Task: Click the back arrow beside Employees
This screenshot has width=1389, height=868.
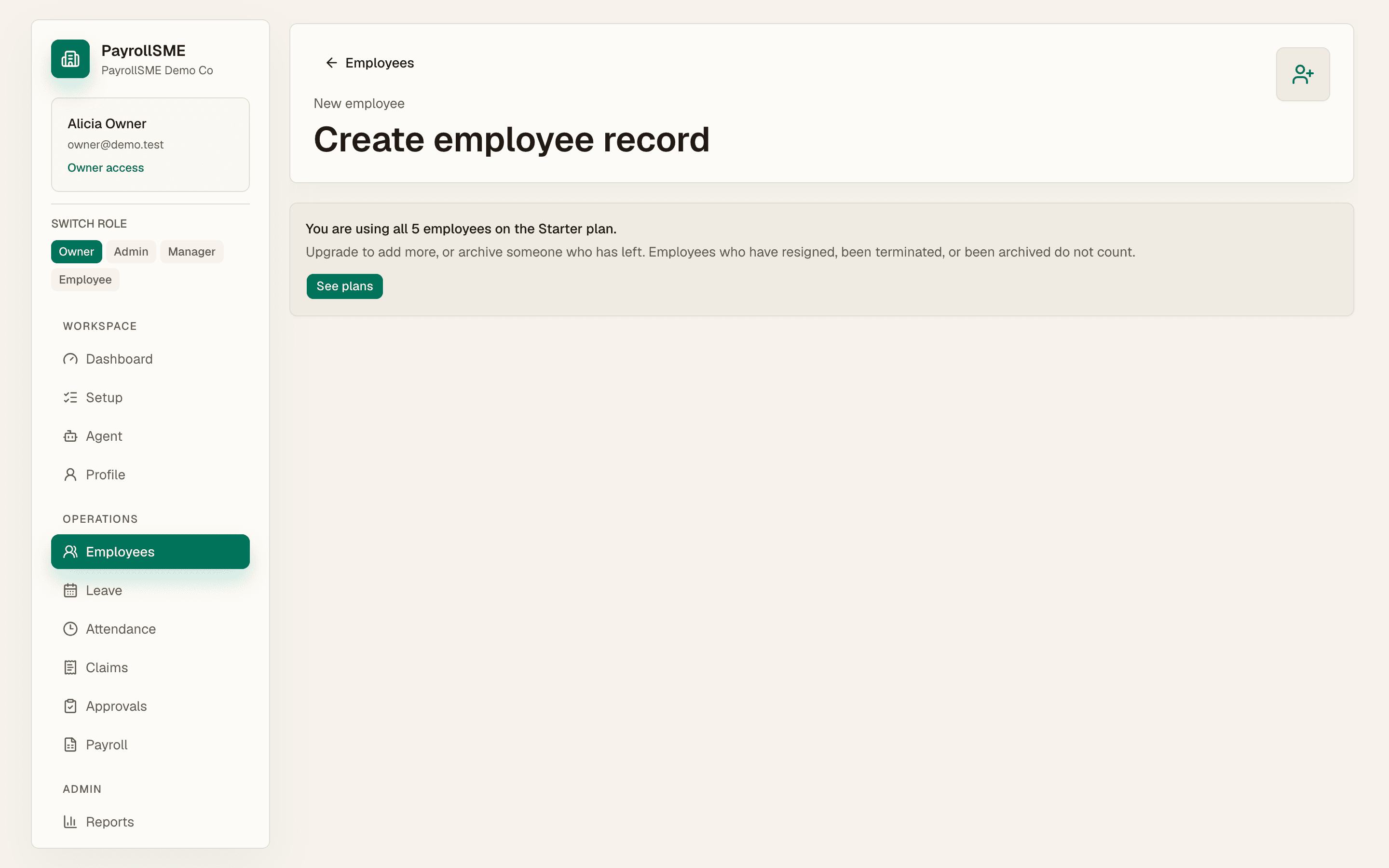Action: 331,63
